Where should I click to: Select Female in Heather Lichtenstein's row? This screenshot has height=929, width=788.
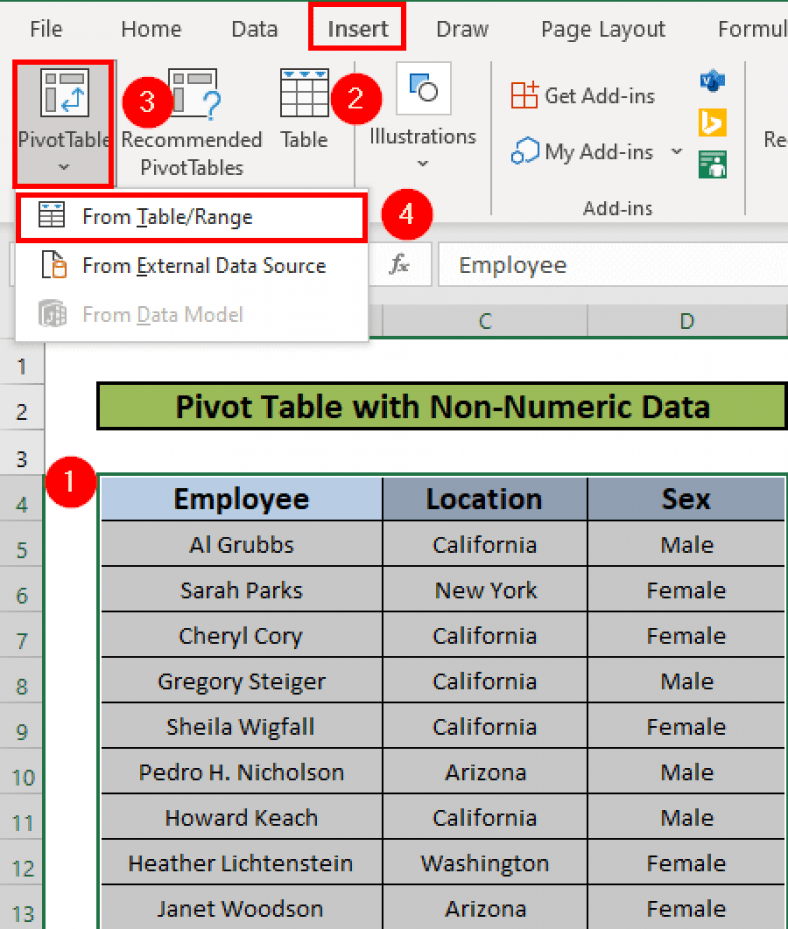pyautogui.click(x=687, y=863)
